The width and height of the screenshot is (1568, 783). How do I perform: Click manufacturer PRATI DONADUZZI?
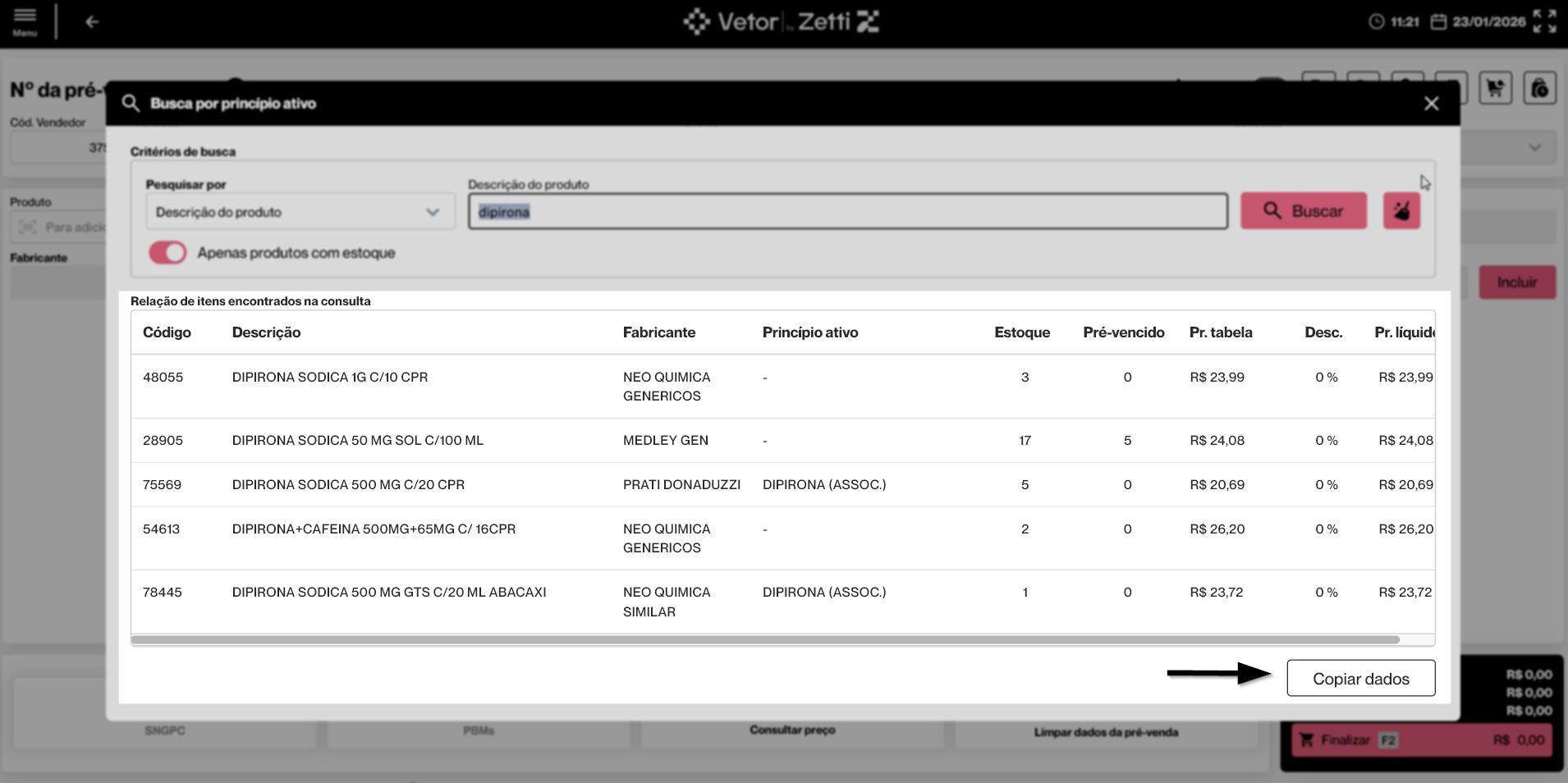(681, 485)
